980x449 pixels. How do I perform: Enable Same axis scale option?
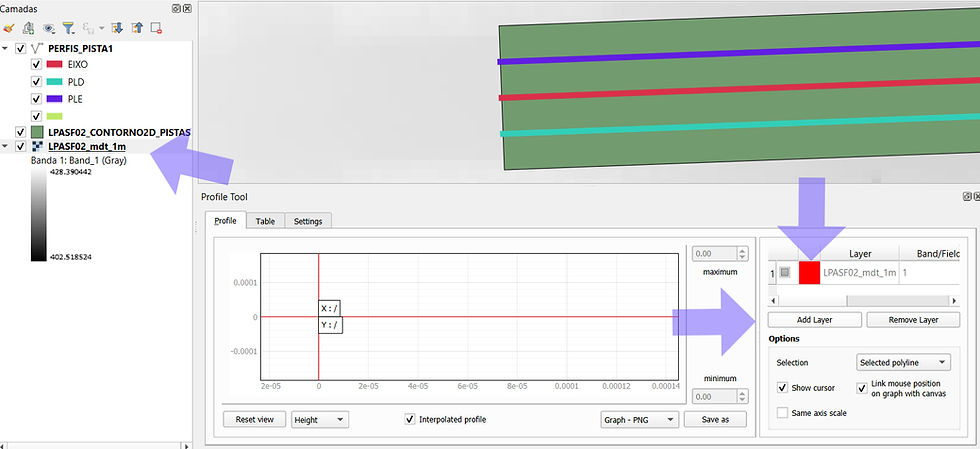[x=782, y=413]
